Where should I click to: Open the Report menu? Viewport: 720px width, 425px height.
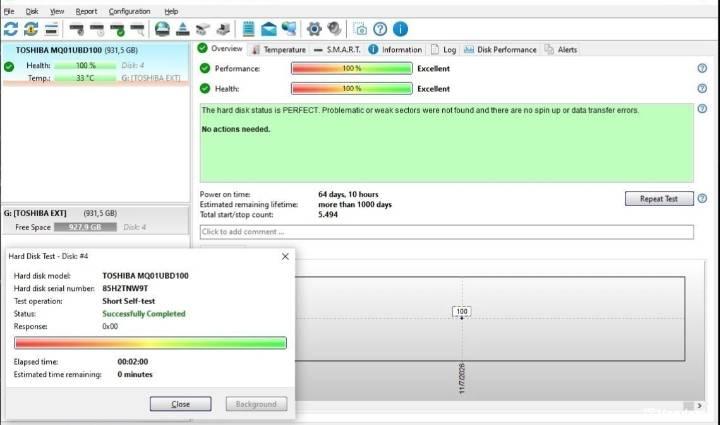pyautogui.click(x=86, y=11)
